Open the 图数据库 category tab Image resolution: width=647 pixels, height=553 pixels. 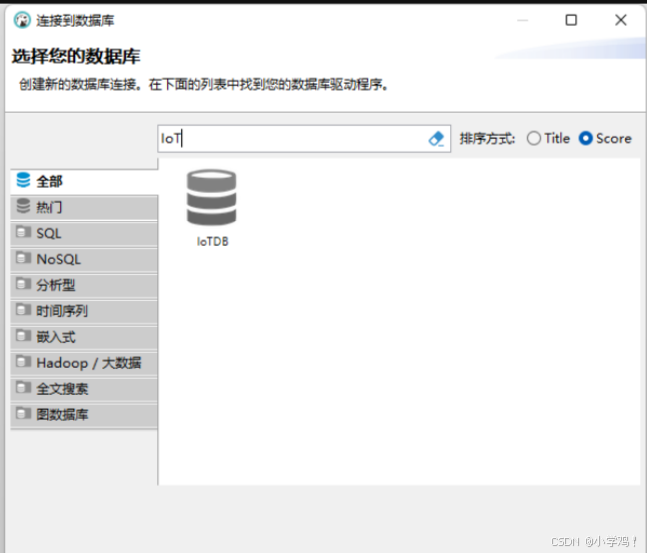tap(84, 414)
